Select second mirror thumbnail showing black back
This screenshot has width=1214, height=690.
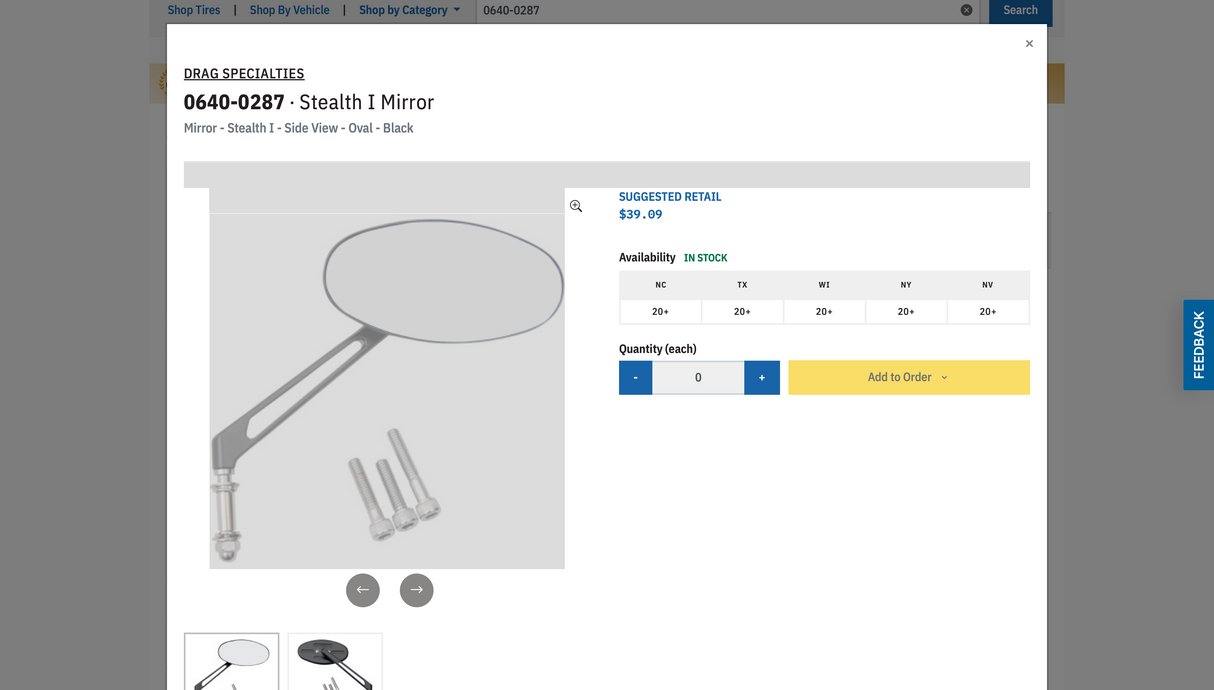point(335,661)
